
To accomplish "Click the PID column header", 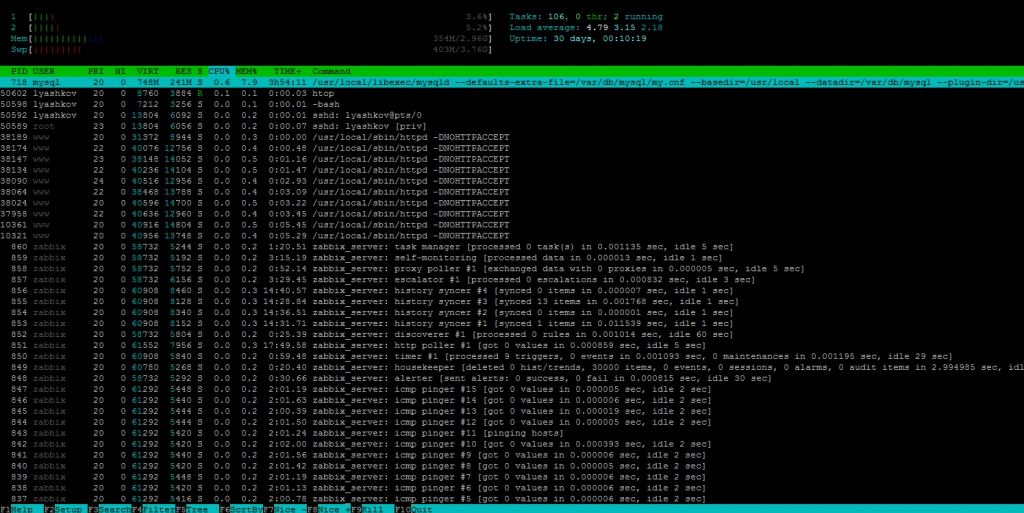I will pyautogui.click(x=19, y=72).
